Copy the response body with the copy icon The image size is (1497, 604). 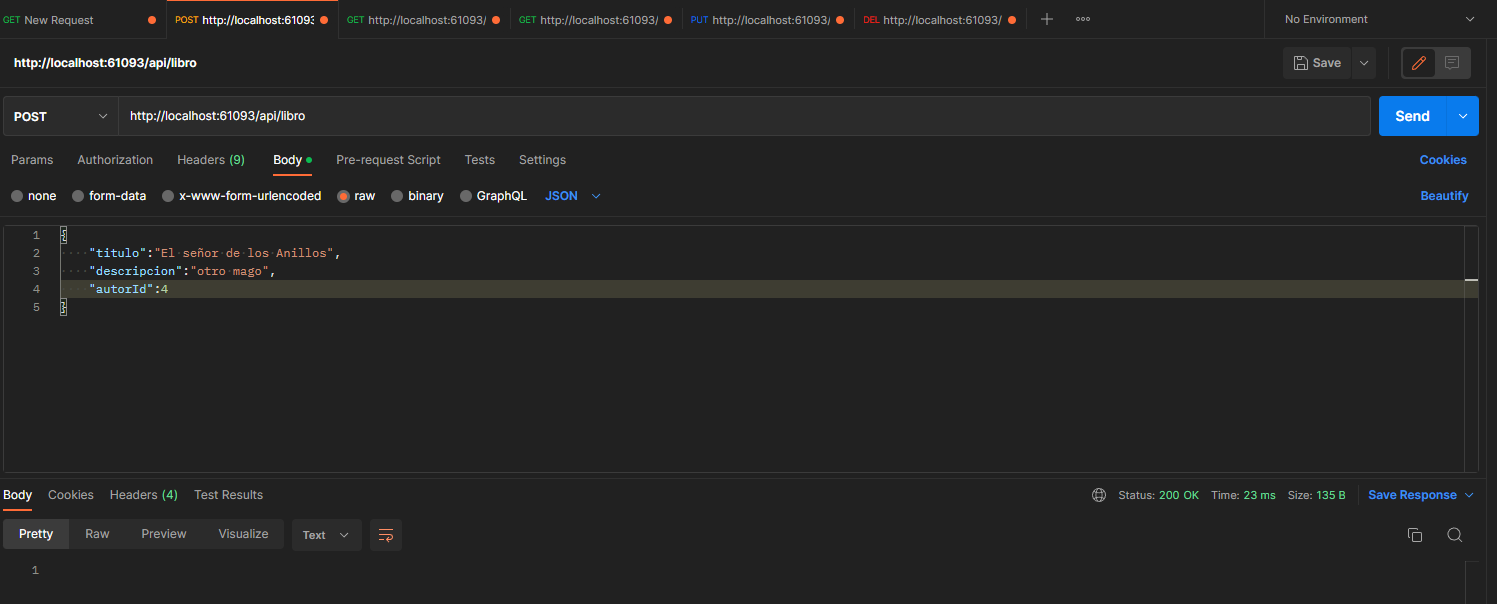point(1414,535)
